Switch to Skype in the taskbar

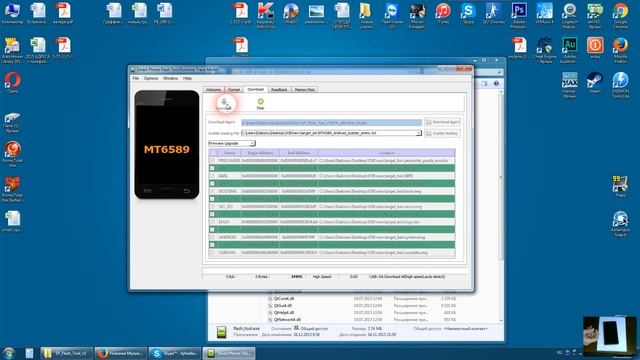(x=175, y=353)
